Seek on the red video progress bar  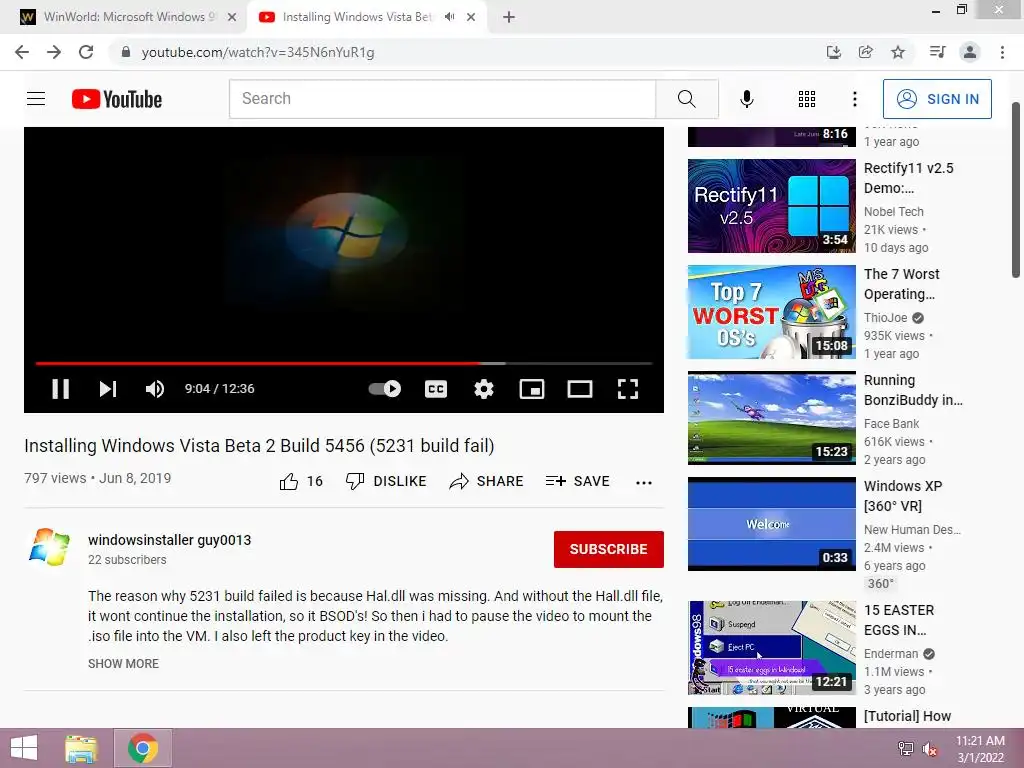pyautogui.click(x=344, y=362)
